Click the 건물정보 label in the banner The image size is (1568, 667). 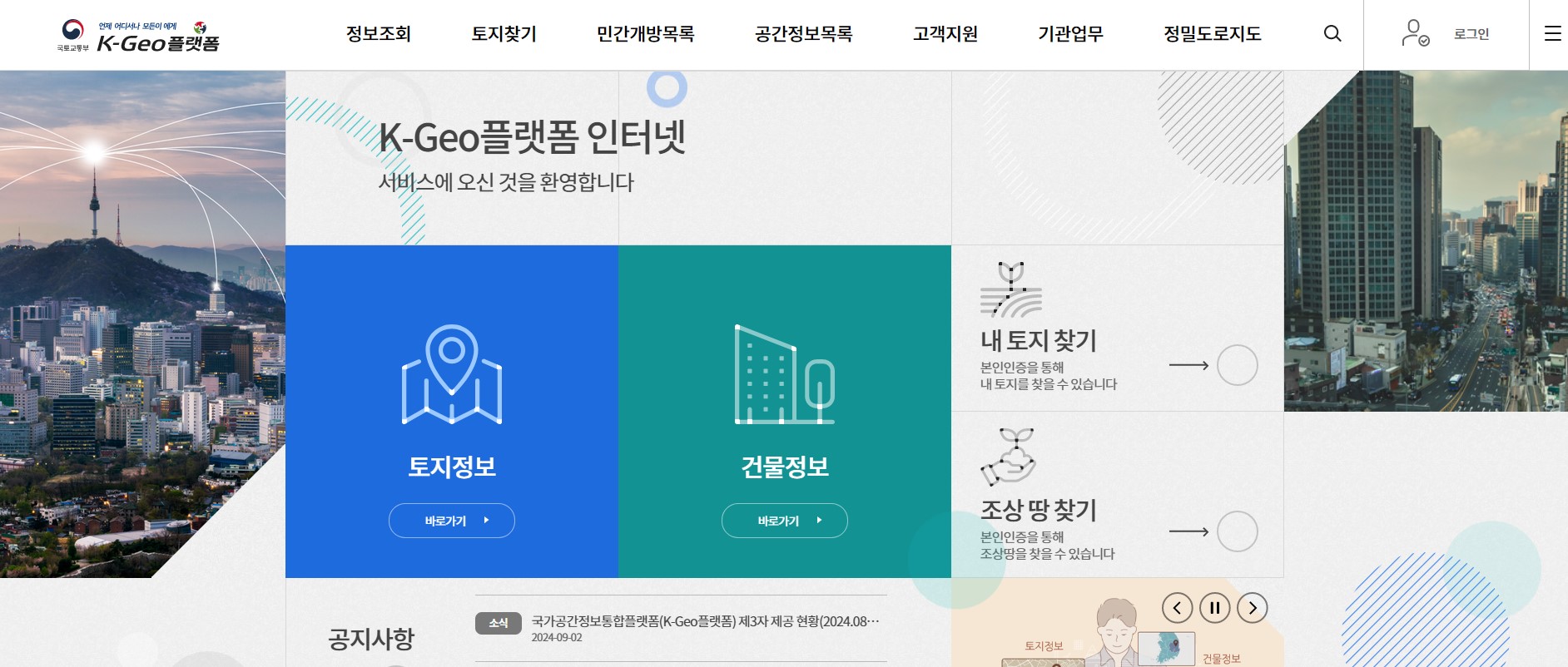(x=1221, y=659)
